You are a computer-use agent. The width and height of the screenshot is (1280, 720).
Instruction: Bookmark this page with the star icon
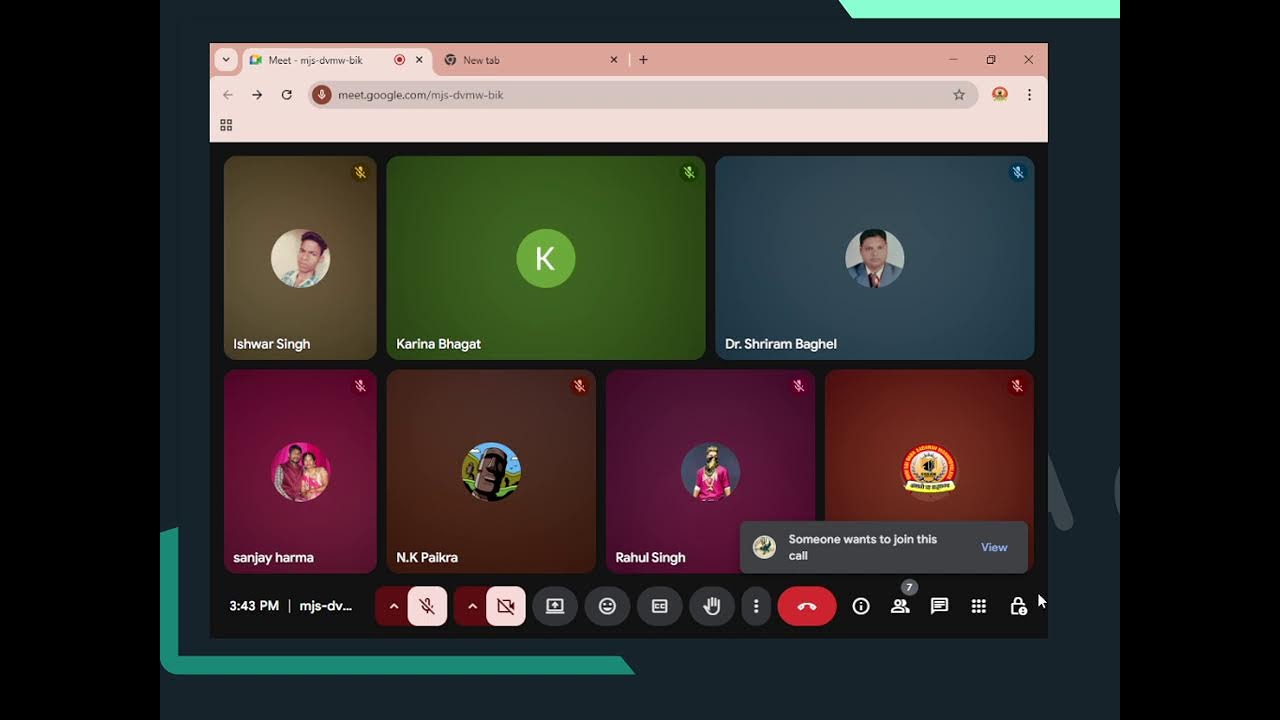coord(959,95)
